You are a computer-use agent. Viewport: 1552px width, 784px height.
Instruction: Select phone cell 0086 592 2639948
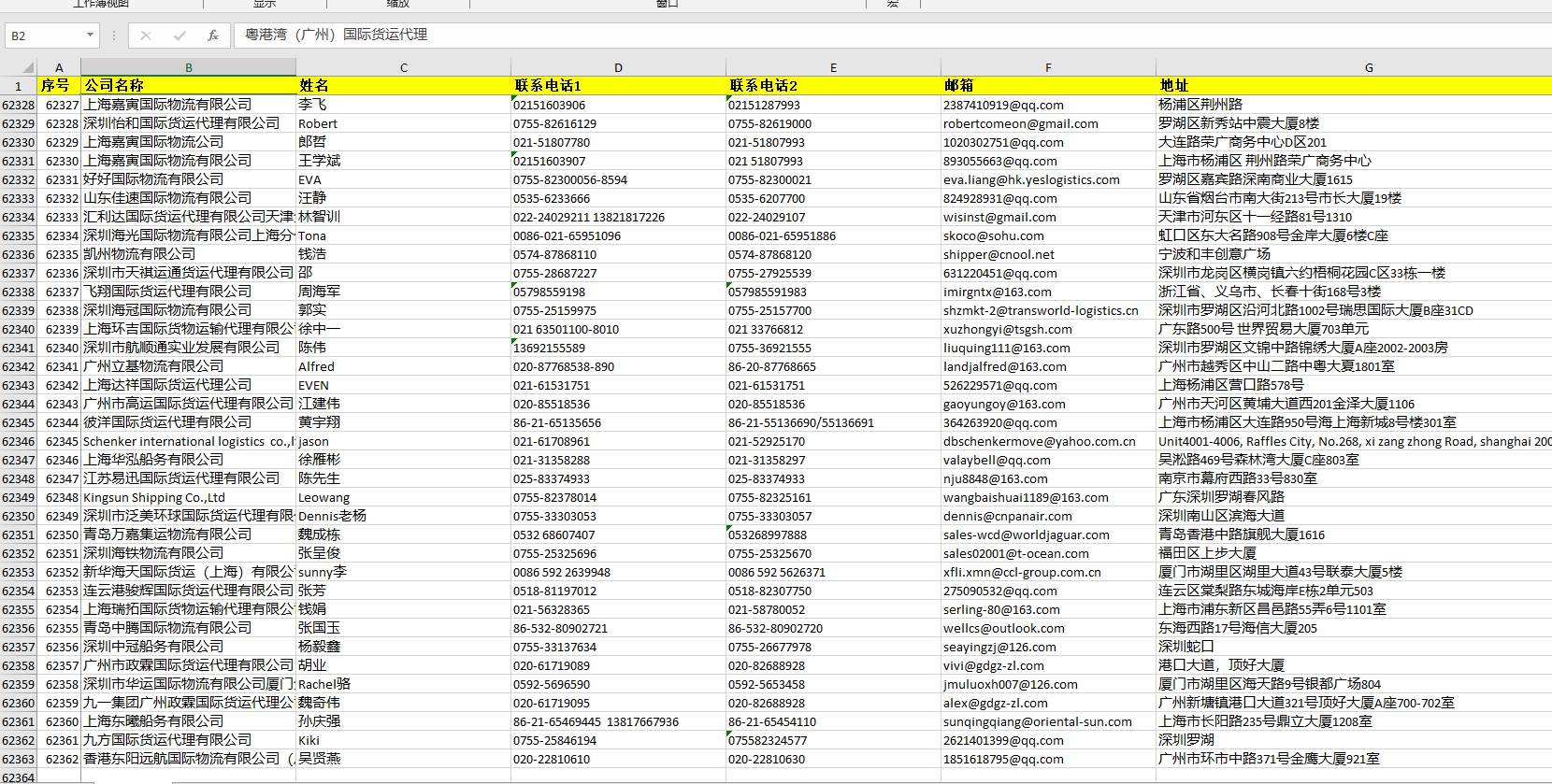(x=618, y=572)
